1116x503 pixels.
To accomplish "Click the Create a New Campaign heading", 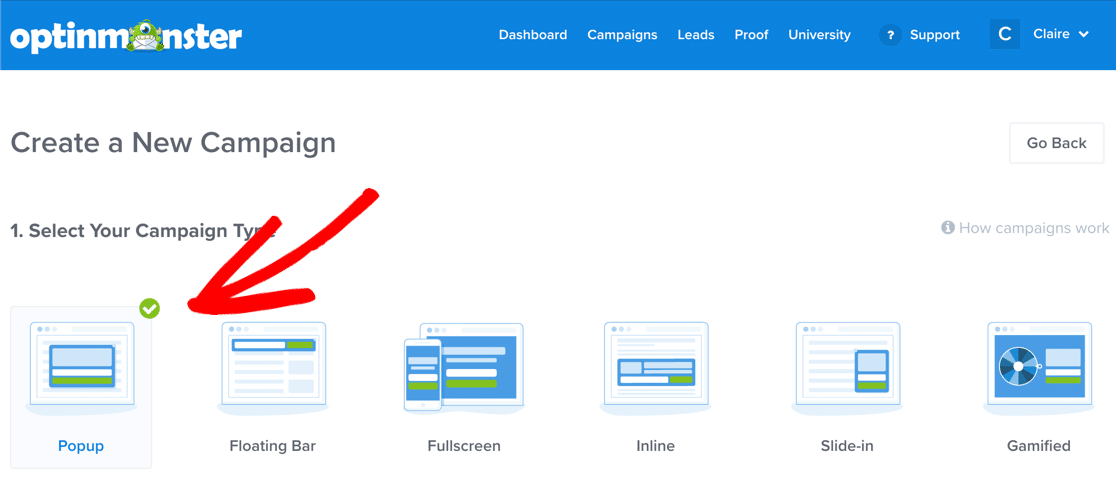I will click(173, 143).
